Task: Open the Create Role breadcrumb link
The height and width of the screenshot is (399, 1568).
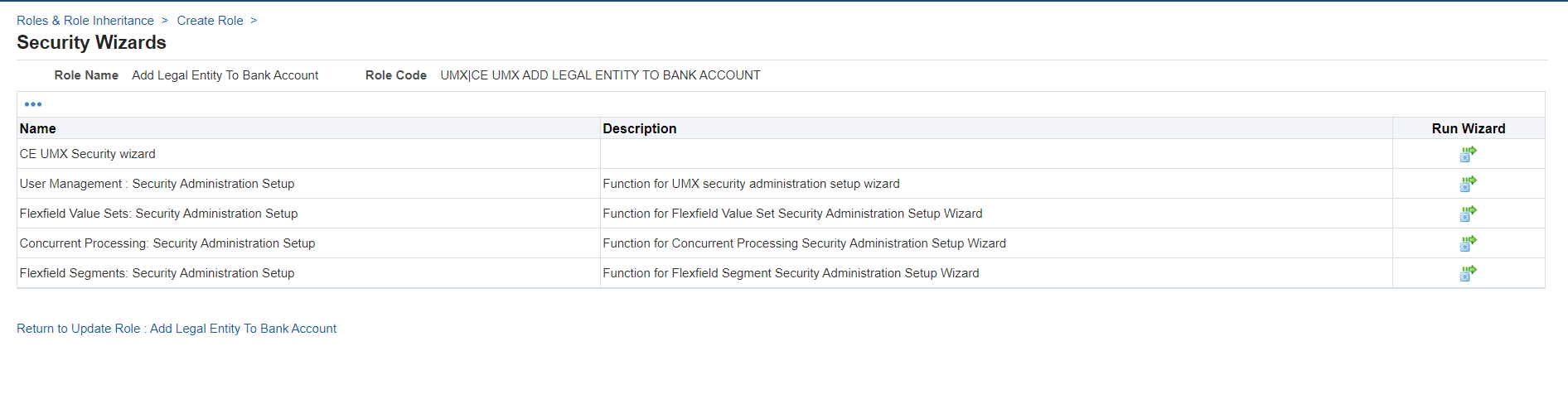Action: 210,21
